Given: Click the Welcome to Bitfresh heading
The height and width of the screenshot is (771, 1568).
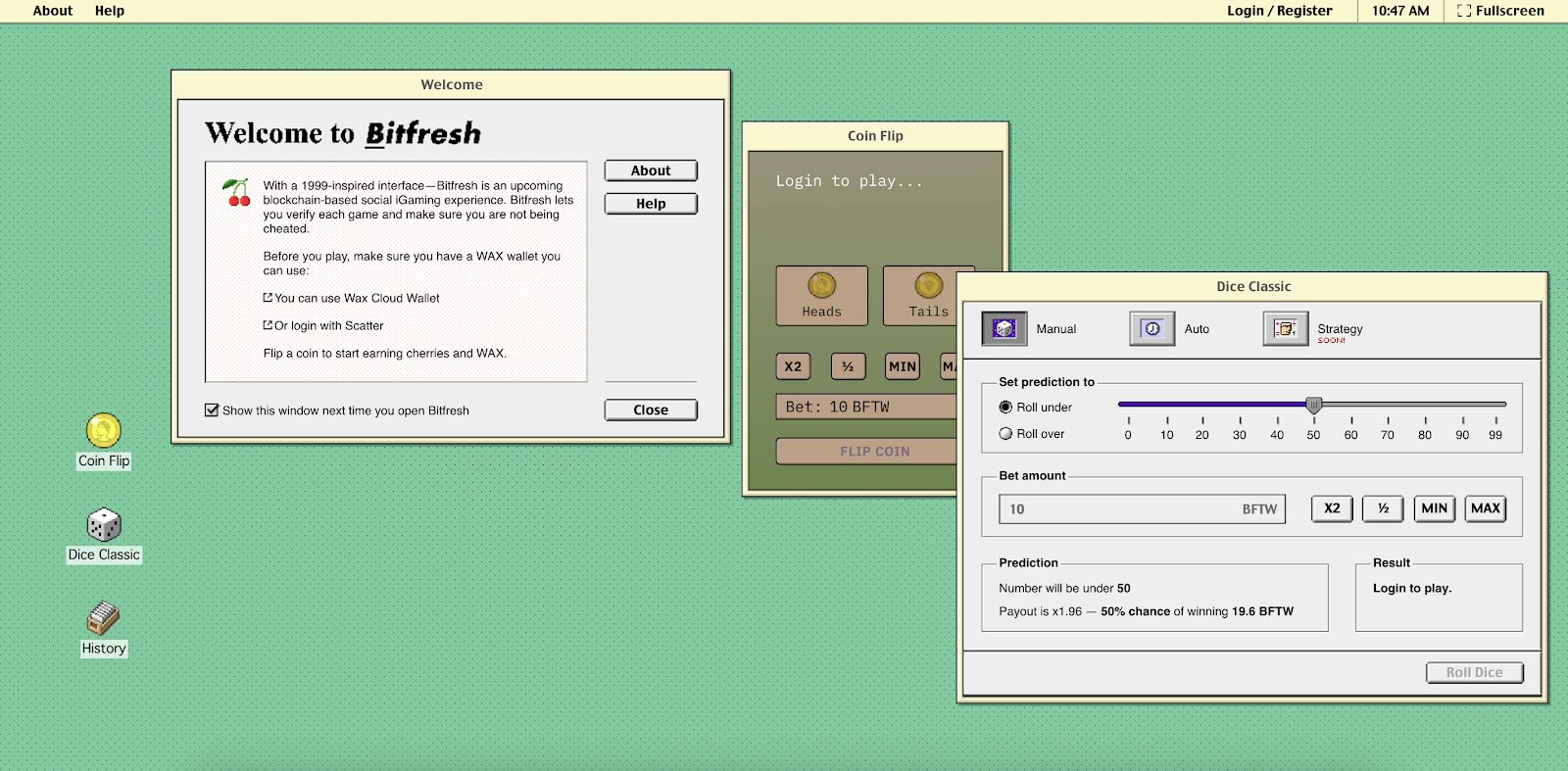Looking at the screenshot, I should [343, 133].
